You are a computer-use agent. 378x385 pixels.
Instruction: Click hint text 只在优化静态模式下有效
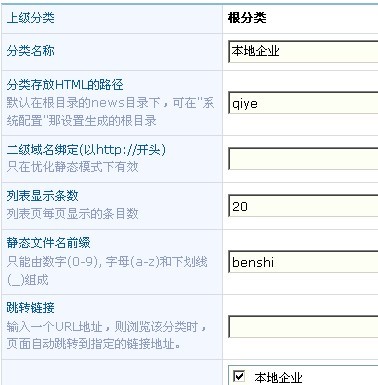tap(72, 167)
